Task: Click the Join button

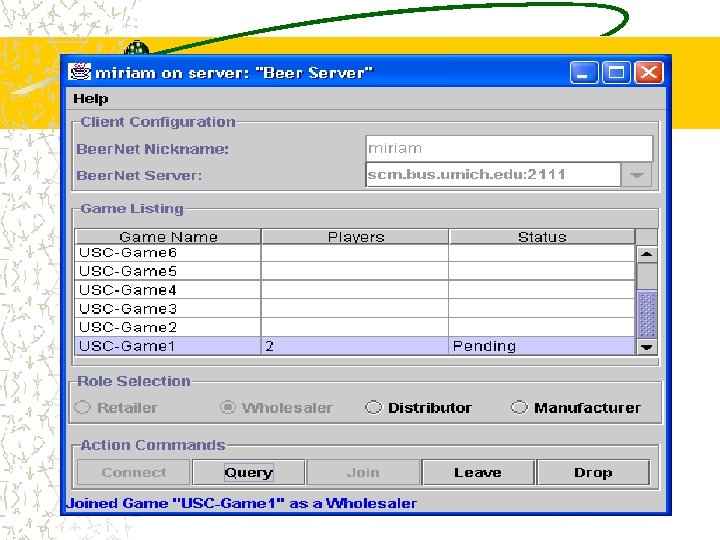Action: (x=363, y=472)
